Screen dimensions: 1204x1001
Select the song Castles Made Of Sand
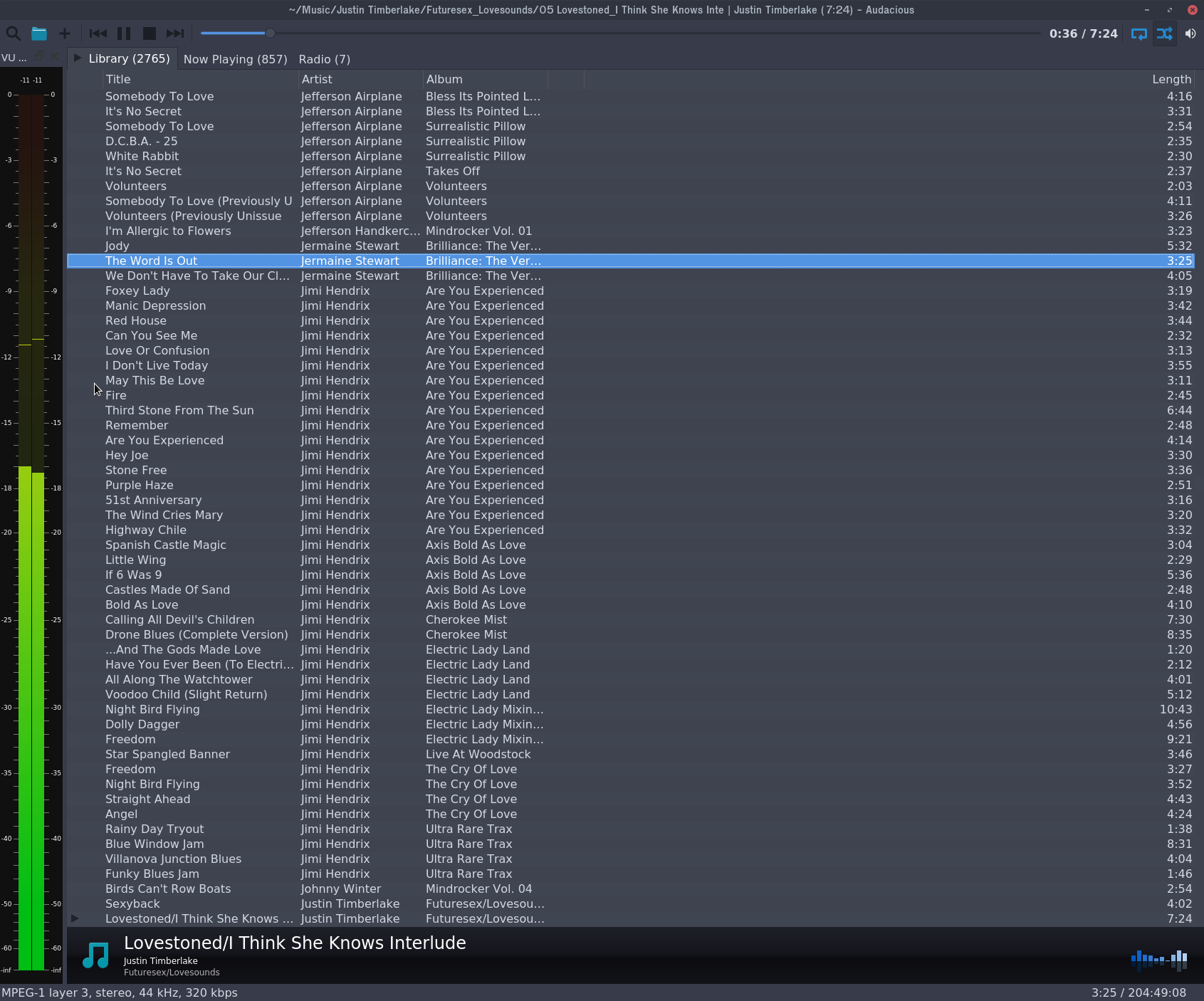pos(631,589)
